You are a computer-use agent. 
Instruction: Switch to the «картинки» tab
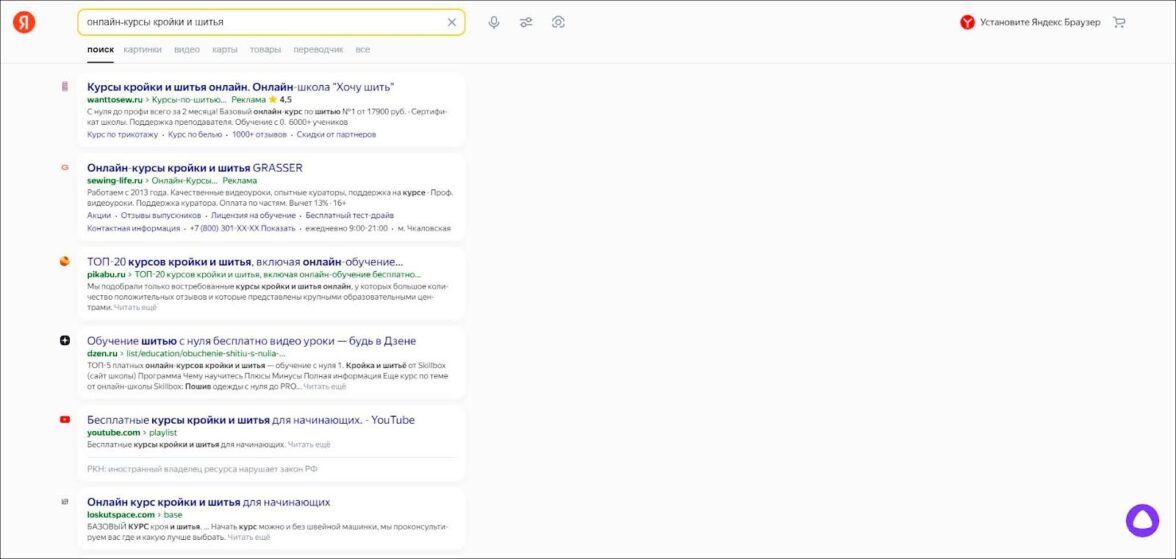(142, 50)
